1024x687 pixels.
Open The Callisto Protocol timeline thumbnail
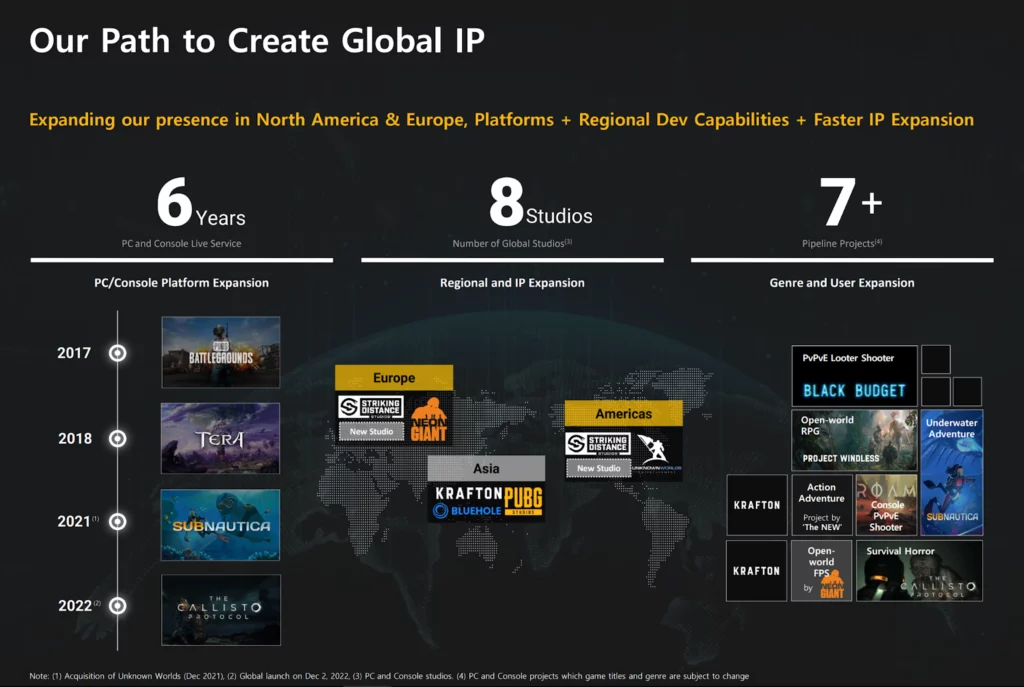[x=221, y=609]
